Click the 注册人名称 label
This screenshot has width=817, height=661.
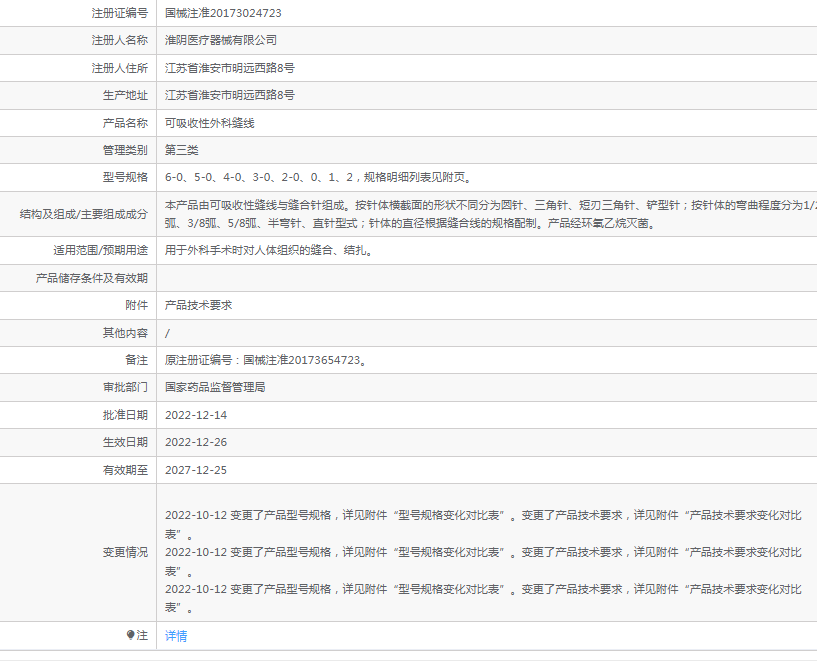click(120, 40)
